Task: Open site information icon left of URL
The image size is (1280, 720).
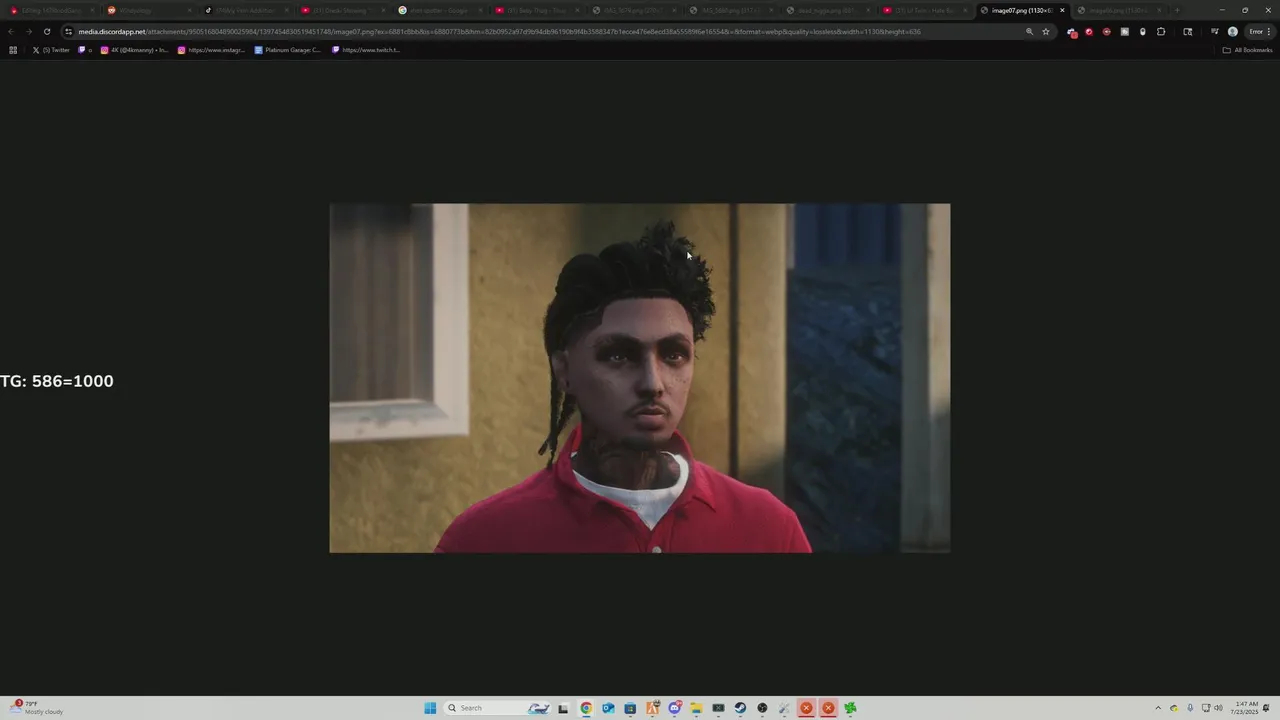Action: pos(69,31)
